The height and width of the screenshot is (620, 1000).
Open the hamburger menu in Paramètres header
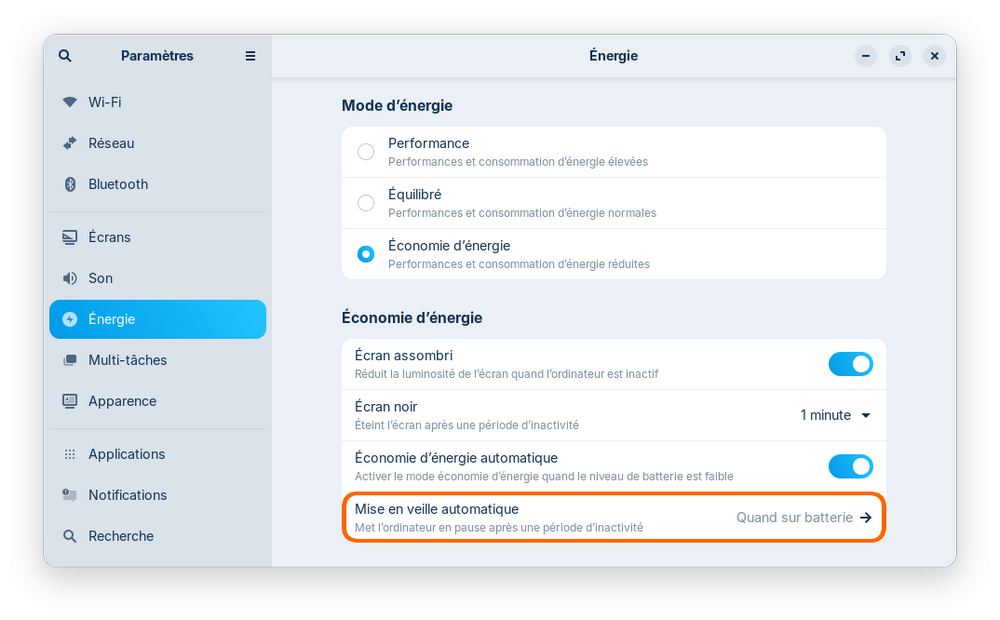click(250, 56)
